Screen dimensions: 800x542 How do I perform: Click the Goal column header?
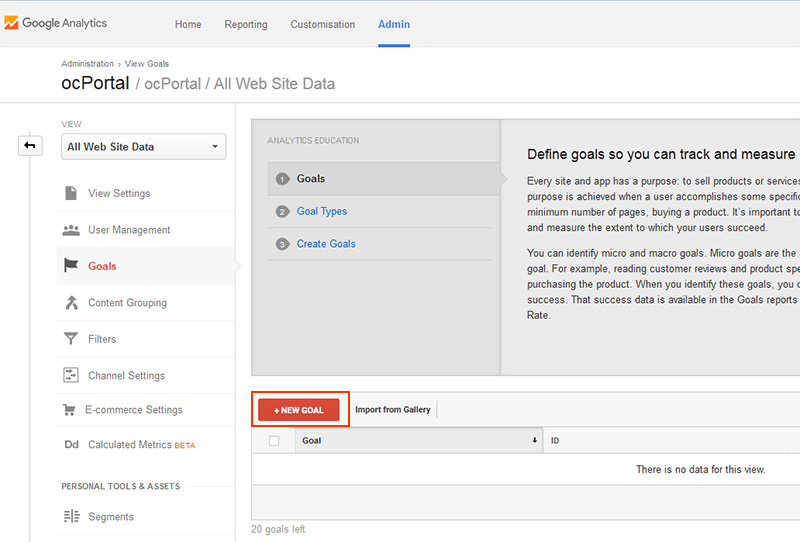(419, 440)
